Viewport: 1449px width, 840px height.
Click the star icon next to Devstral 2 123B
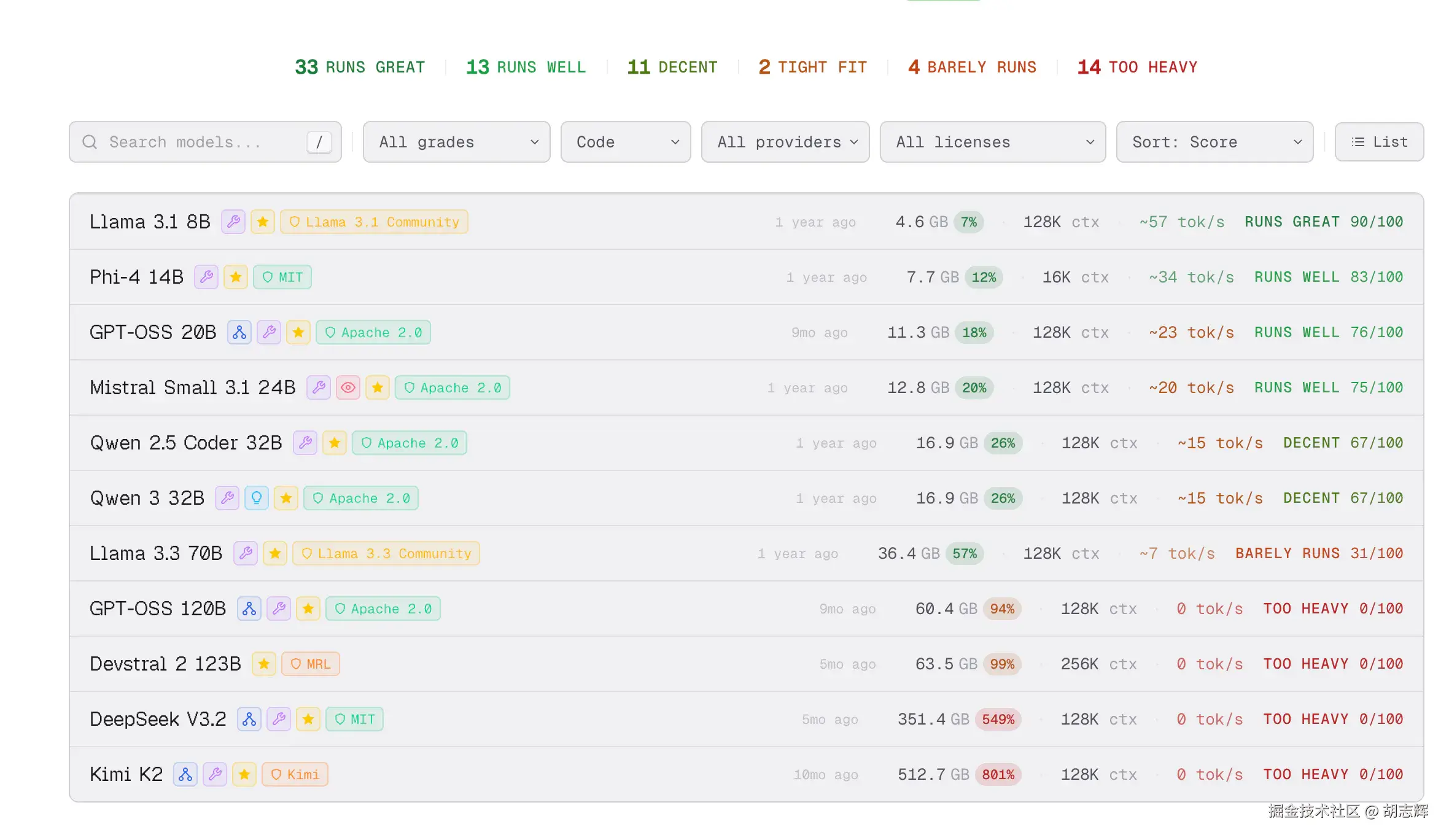[x=264, y=664]
